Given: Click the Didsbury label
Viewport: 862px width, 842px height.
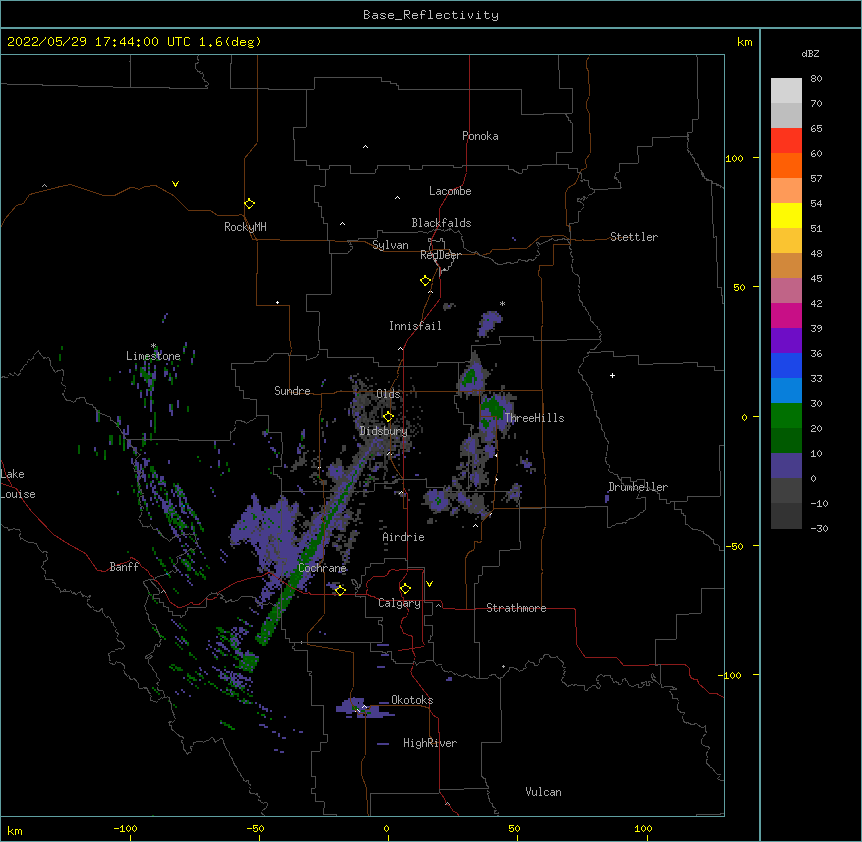Looking at the screenshot, I should pos(384,431).
